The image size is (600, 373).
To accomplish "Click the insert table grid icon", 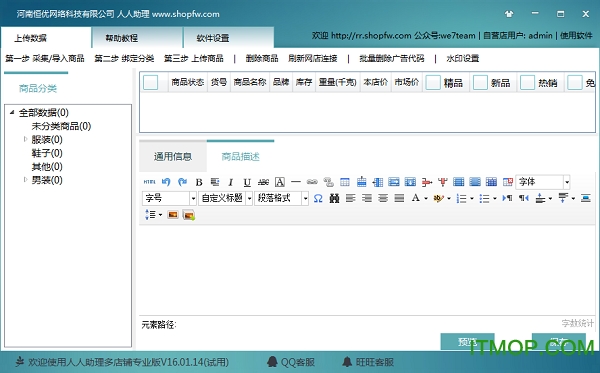I will pos(345,182).
